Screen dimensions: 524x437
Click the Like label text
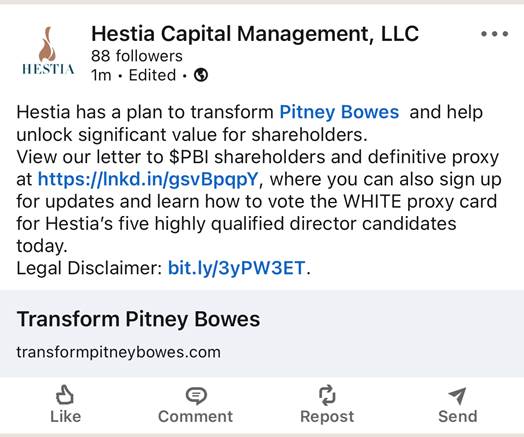[x=66, y=417]
